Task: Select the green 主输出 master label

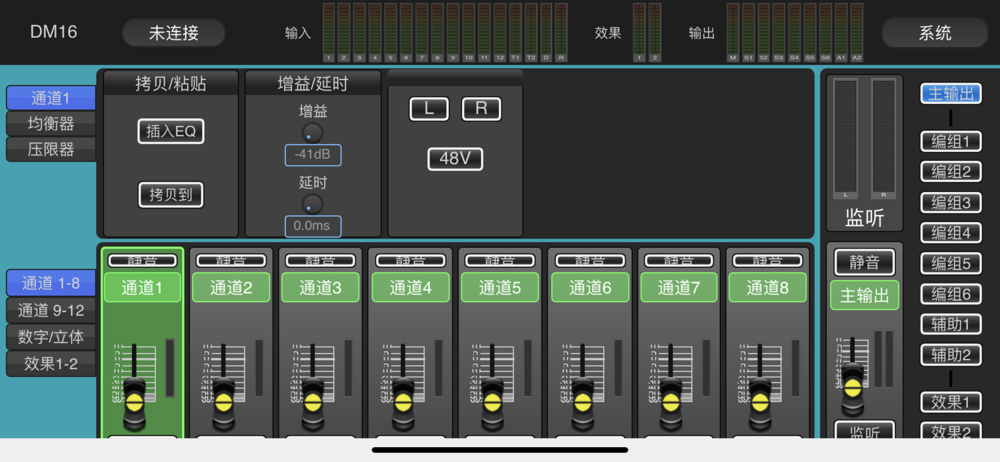Action: tap(865, 295)
